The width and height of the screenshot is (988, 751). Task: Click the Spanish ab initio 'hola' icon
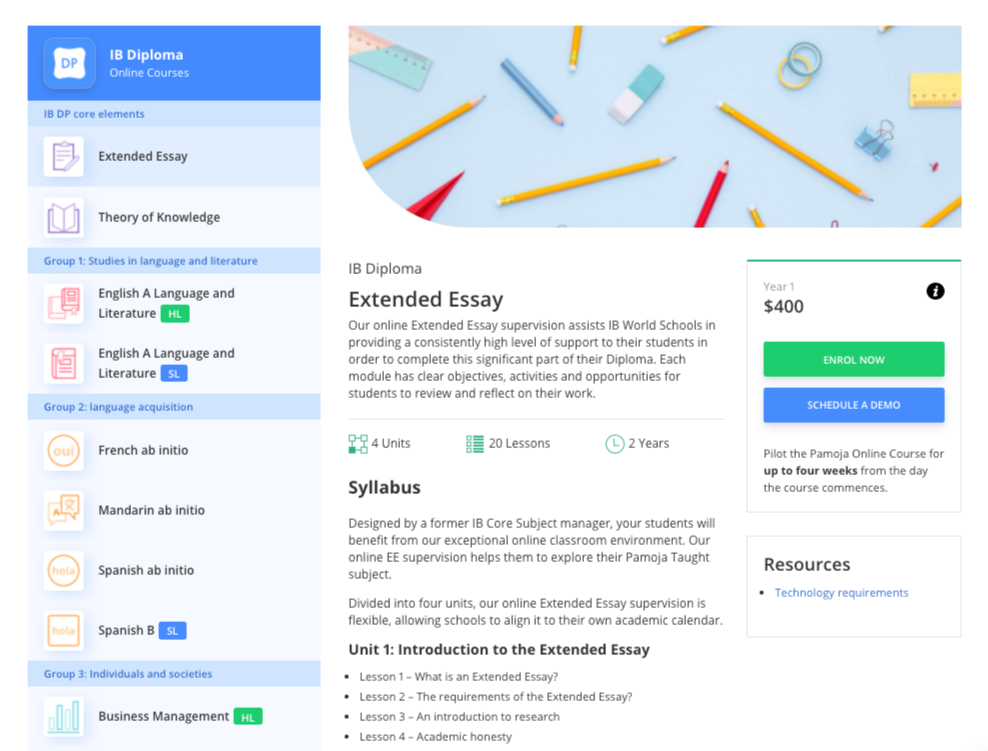64,570
